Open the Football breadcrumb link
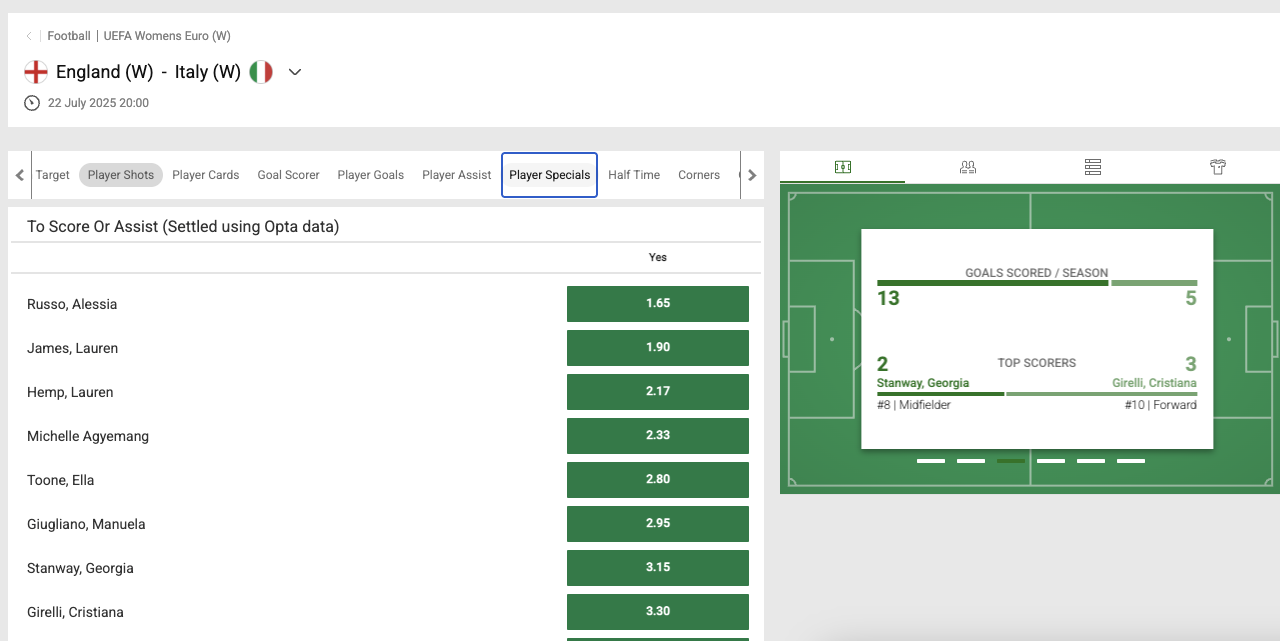 pos(69,36)
